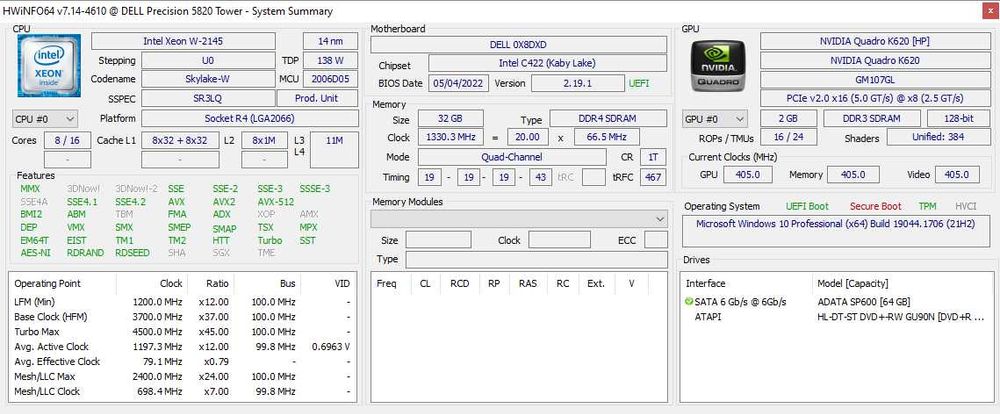Click the BIOS version 2.19.1 value

coord(578,84)
